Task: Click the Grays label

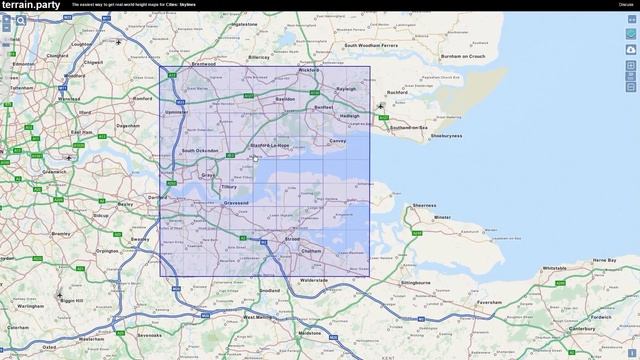Action: (208, 176)
